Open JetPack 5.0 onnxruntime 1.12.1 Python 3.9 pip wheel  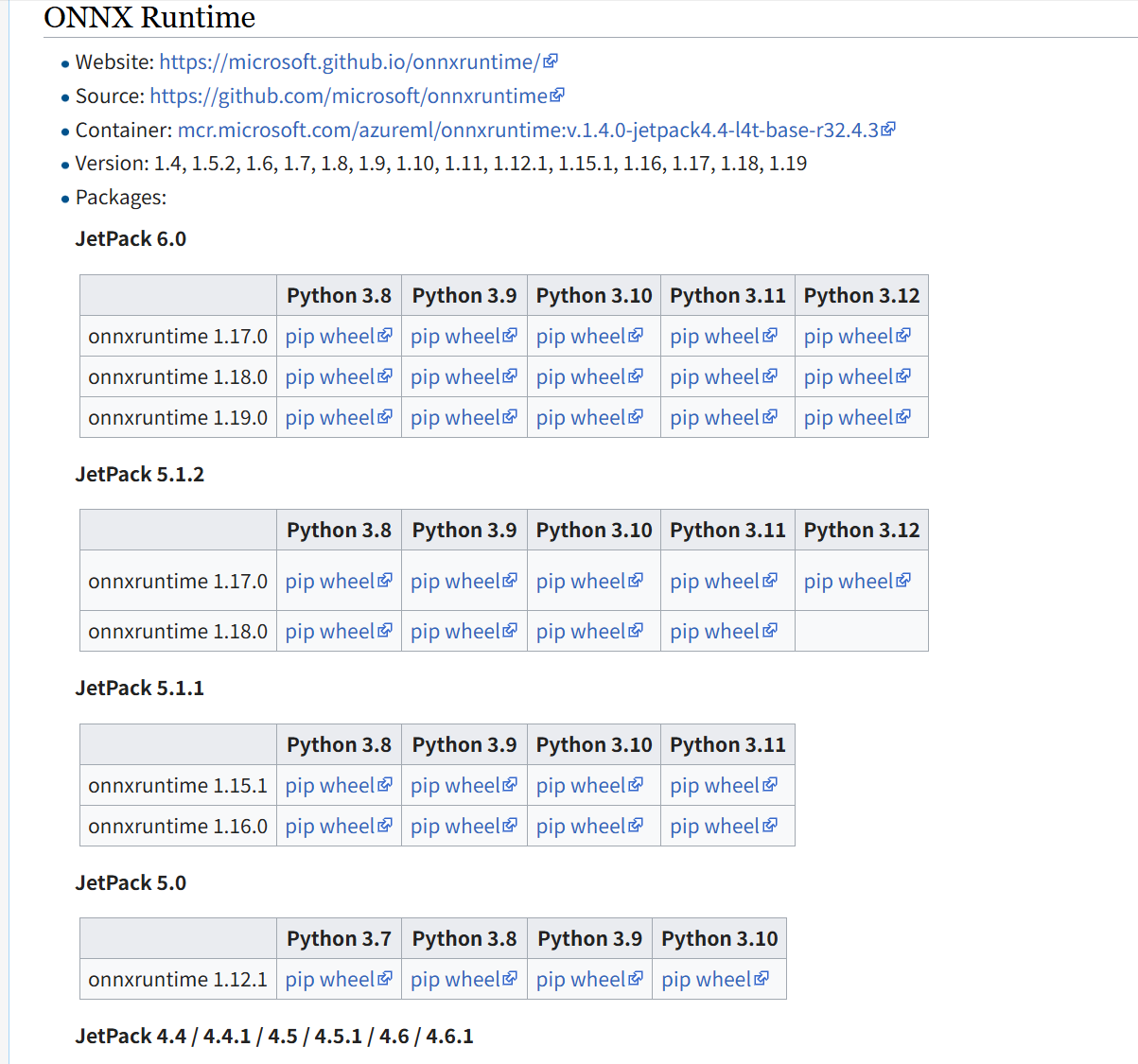[589, 980]
